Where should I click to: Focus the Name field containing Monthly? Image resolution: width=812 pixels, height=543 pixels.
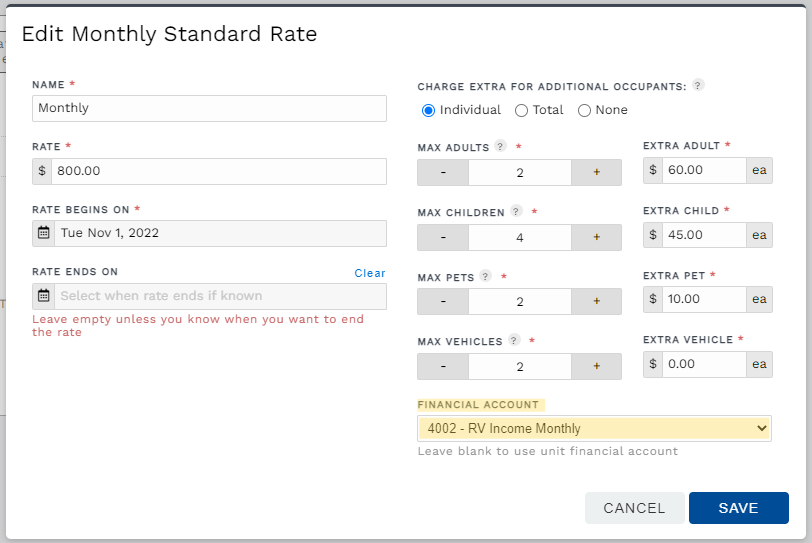coord(209,108)
